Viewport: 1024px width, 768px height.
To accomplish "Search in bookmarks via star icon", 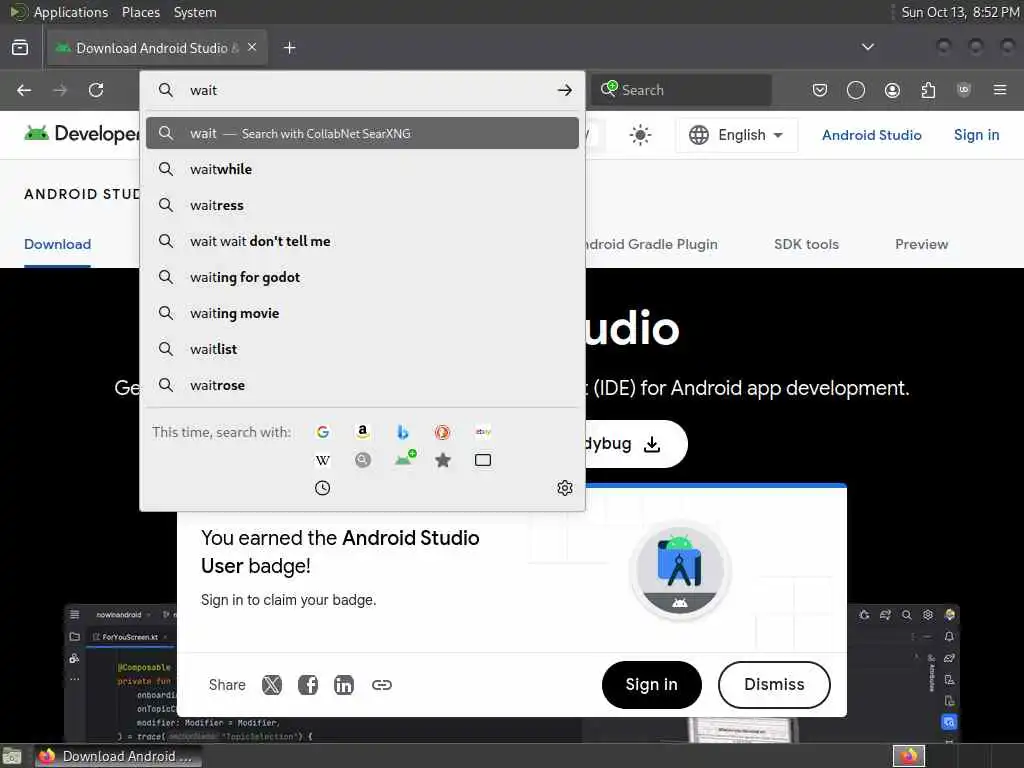I will pyautogui.click(x=443, y=460).
